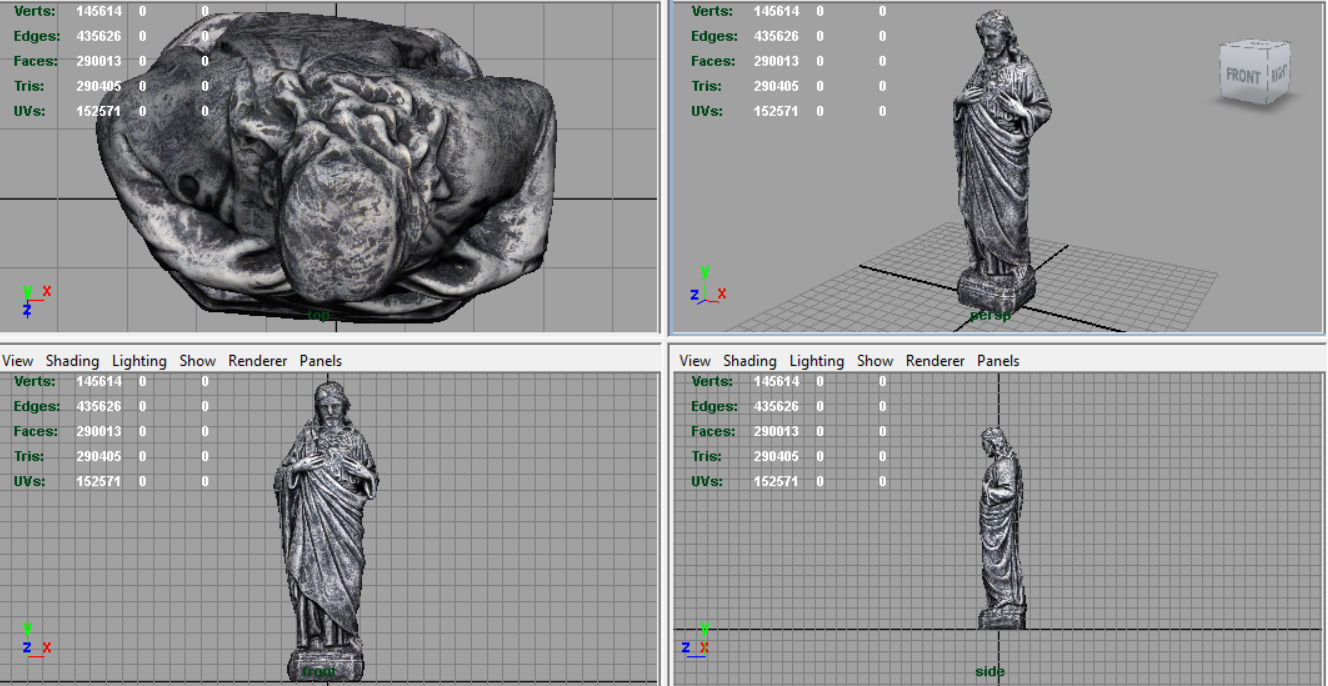Viewport: 1328px width, 686px height.
Task: Open Renderer menu in side viewport
Action: 935,361
